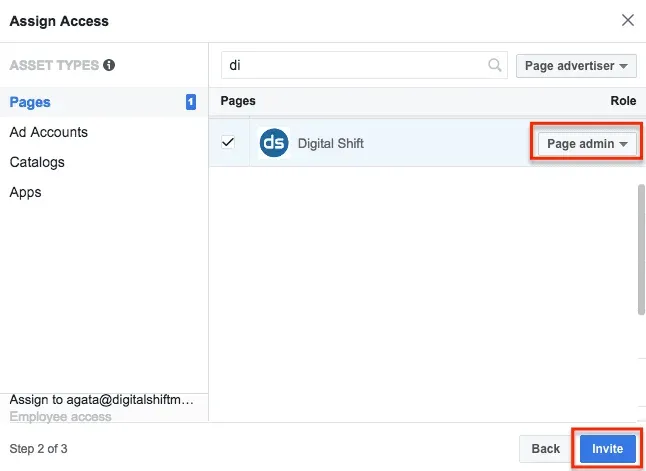Click the Pages selected count badge
This screenshot has width=646, height=471.
191,102
